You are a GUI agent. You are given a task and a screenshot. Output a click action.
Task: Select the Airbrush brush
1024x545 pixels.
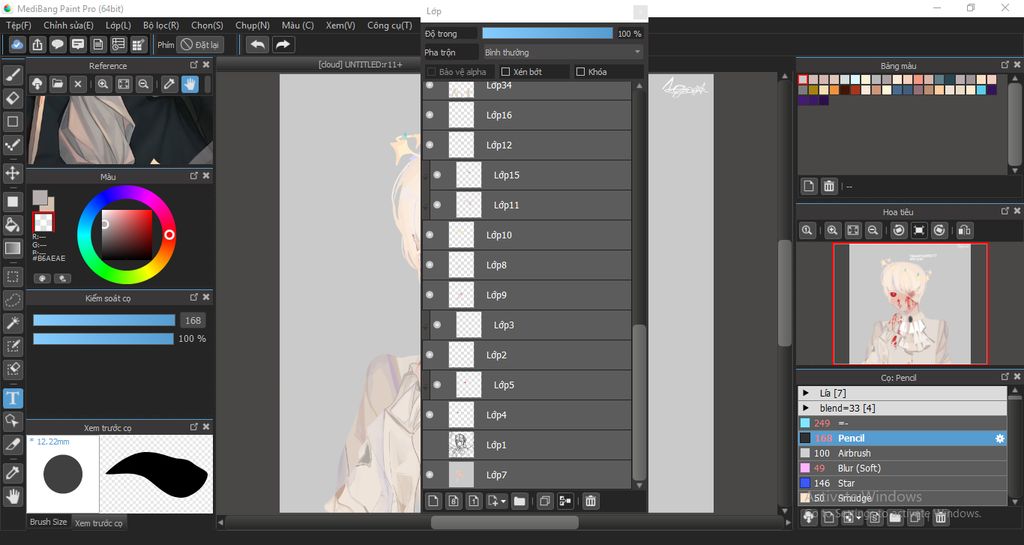tap(902, 454)
